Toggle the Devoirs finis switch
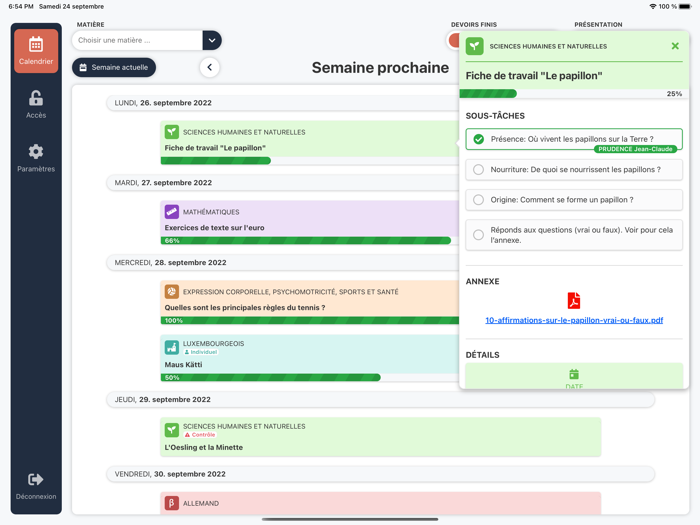This screenshot has width=700, height=525. pos(456,40)
